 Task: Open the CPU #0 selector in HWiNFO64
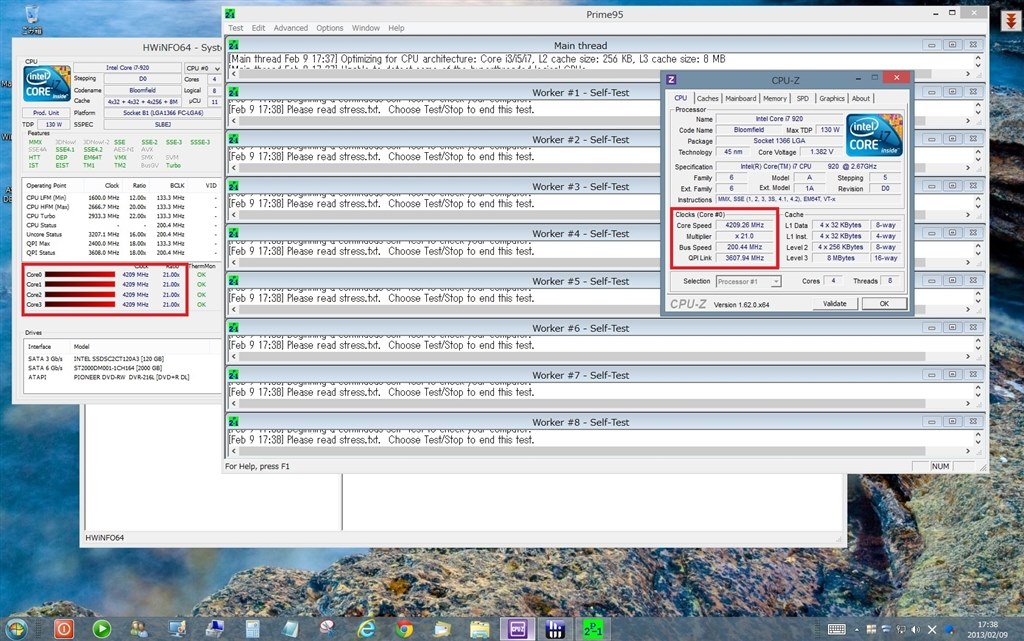tap(202, 69)
